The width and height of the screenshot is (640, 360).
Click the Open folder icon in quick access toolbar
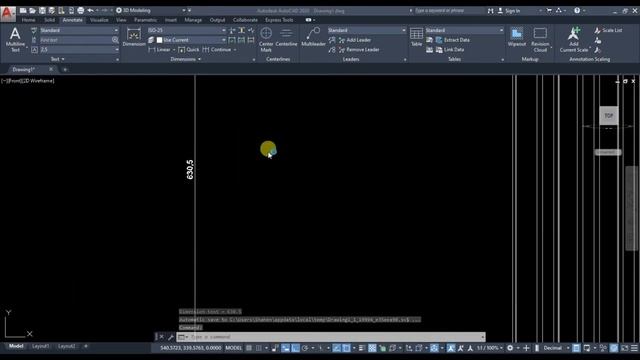click(32, 10)
